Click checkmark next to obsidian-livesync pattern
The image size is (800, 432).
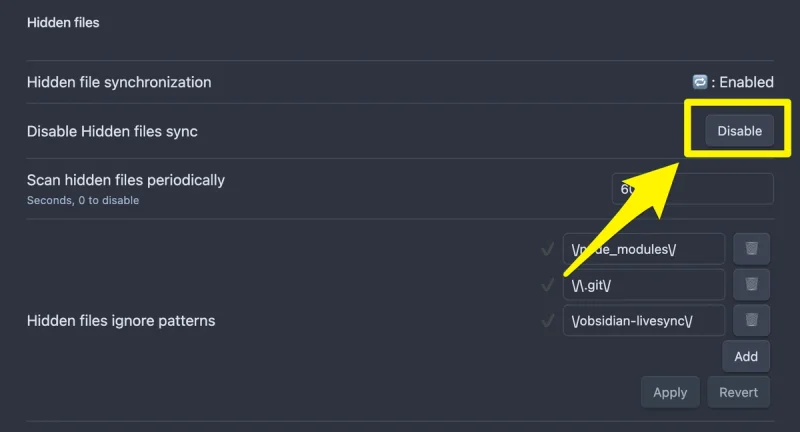pyautogui.click(x=547, y=321)
